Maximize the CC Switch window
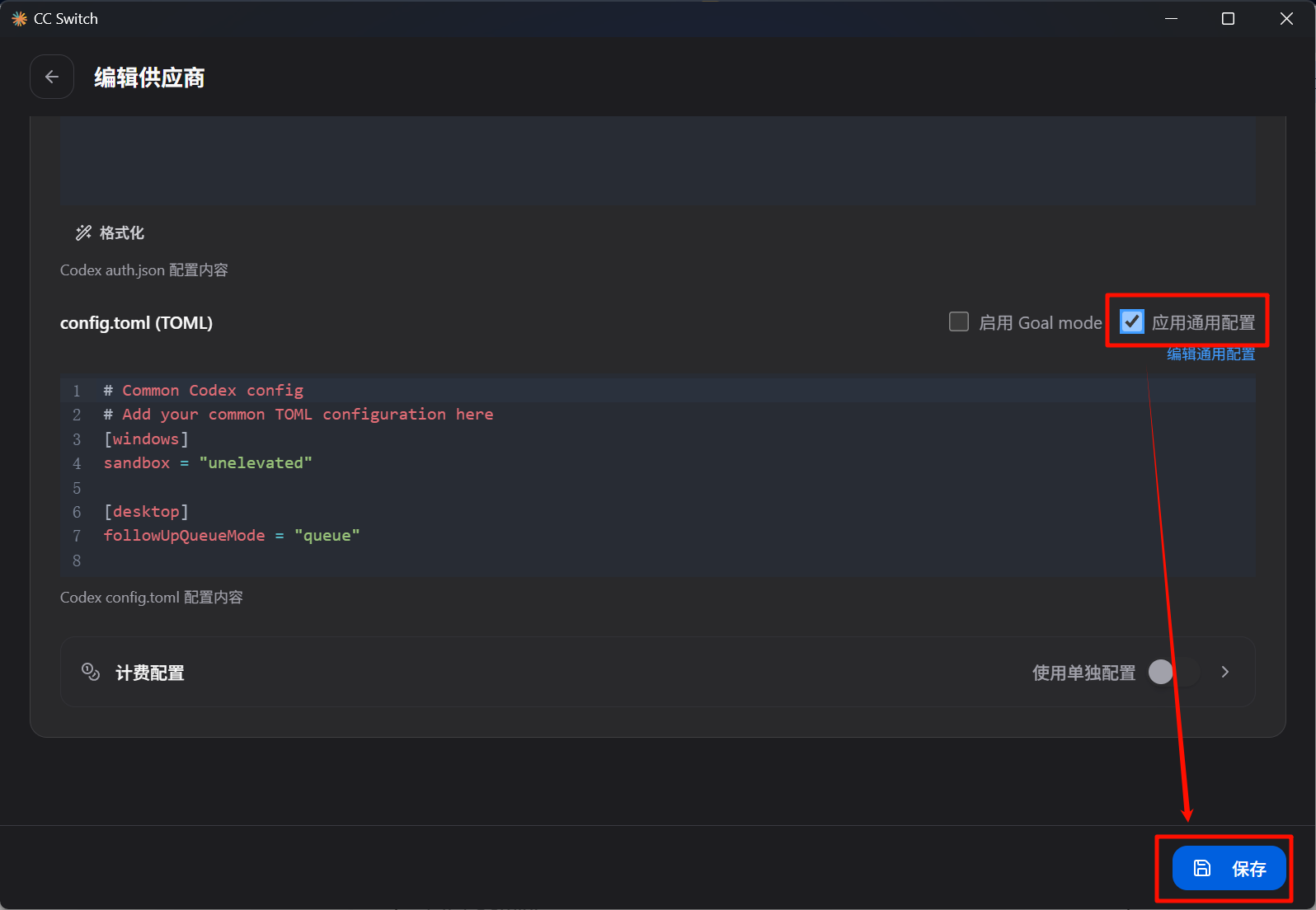Viewport: 1316px width, 910px height. (1228, 19)
